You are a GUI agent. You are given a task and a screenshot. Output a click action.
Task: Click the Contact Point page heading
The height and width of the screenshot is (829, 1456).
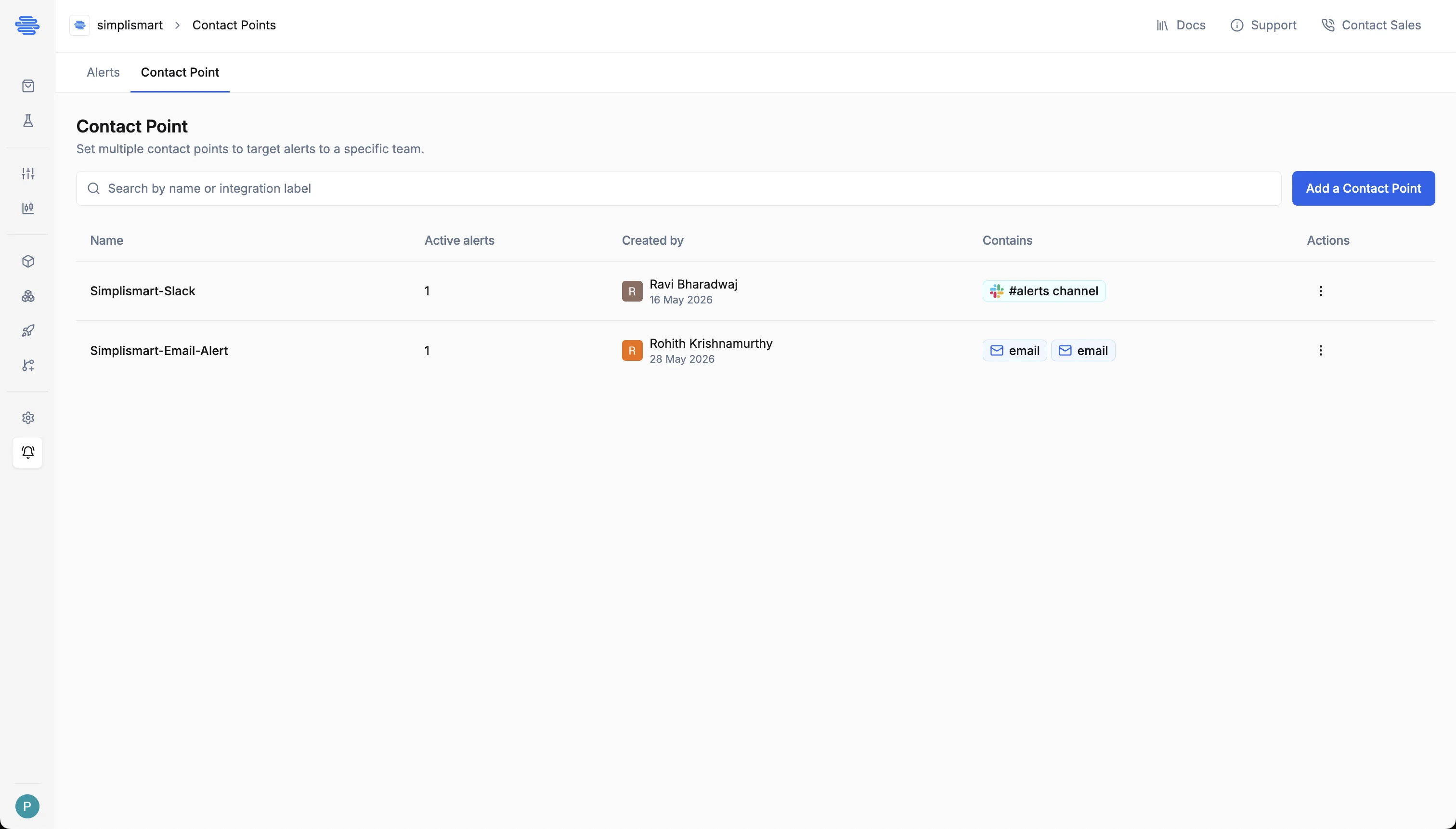click(132, 126)
